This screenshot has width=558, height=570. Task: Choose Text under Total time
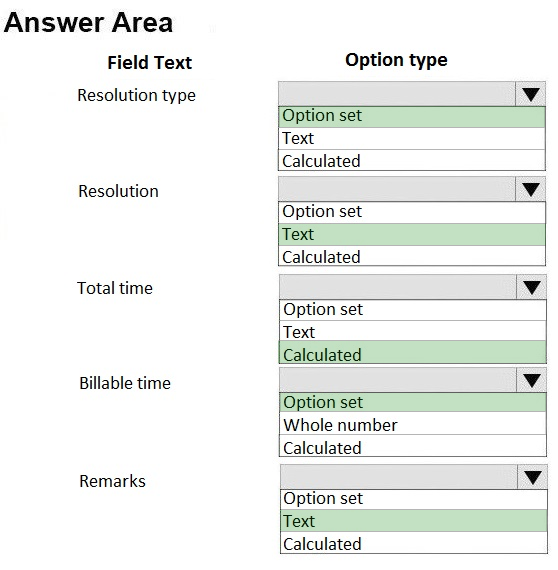tap(413, 331)
